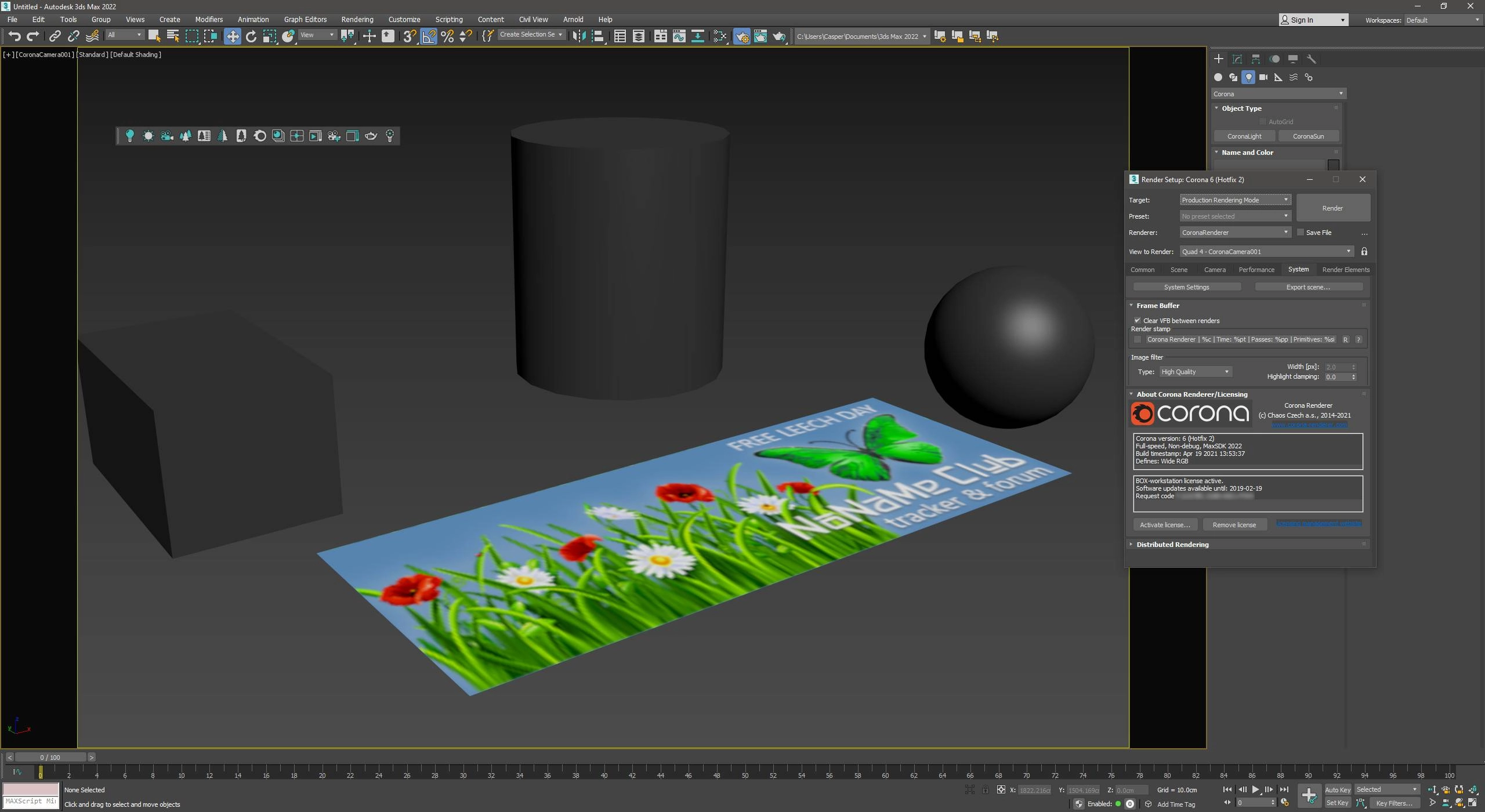This screenshot has height=812, width=1485.
Task: Open selection filter All dropdown
Action: pyautogui.click(x=124, y=35)
